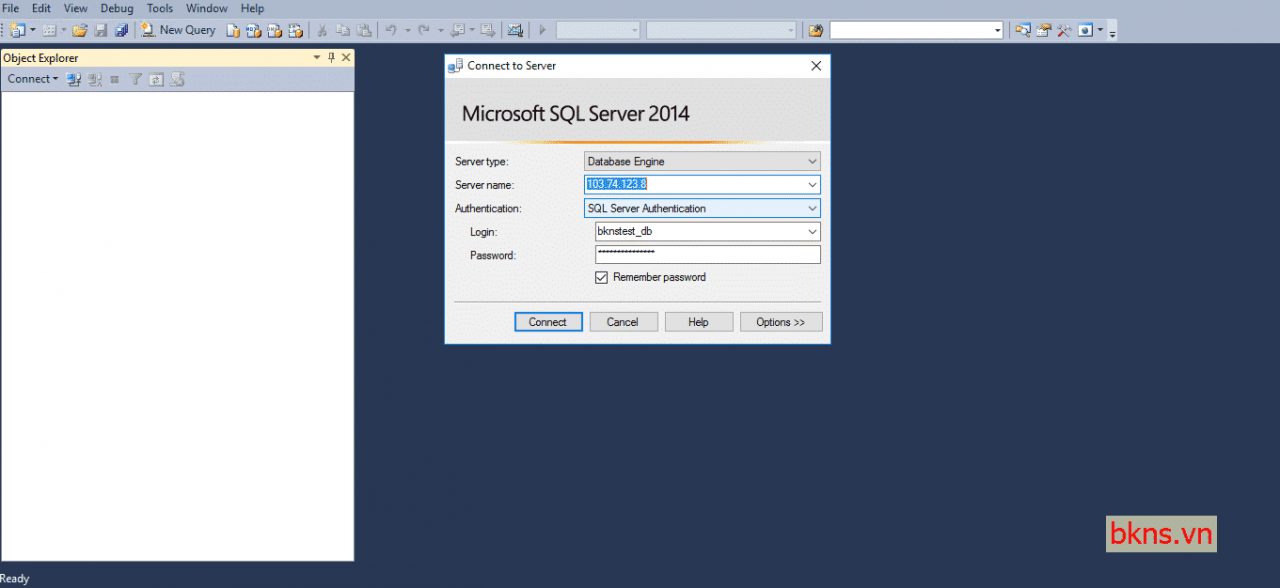Expand the Redo history dropdown arrow

440,30
